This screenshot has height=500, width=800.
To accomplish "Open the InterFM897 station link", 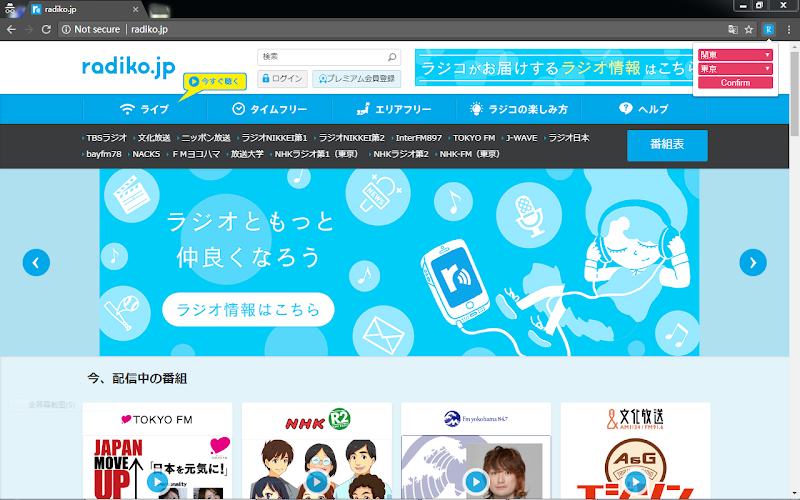I will click(x=418, y=138).
